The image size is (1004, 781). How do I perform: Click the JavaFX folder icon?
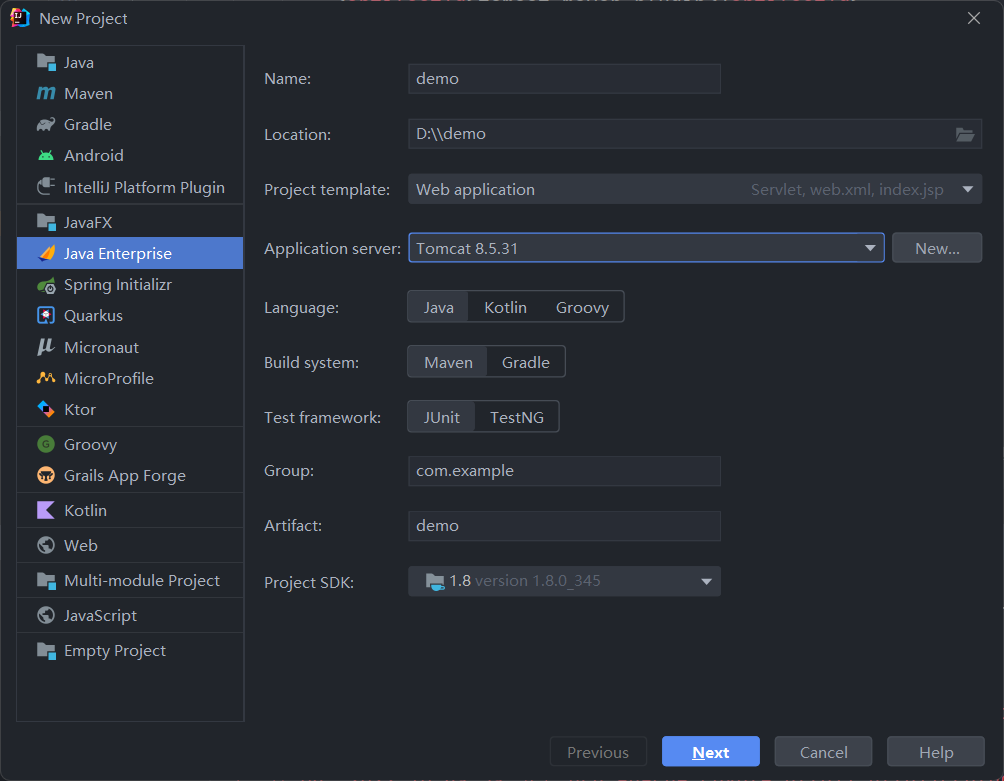click(46, 222)
